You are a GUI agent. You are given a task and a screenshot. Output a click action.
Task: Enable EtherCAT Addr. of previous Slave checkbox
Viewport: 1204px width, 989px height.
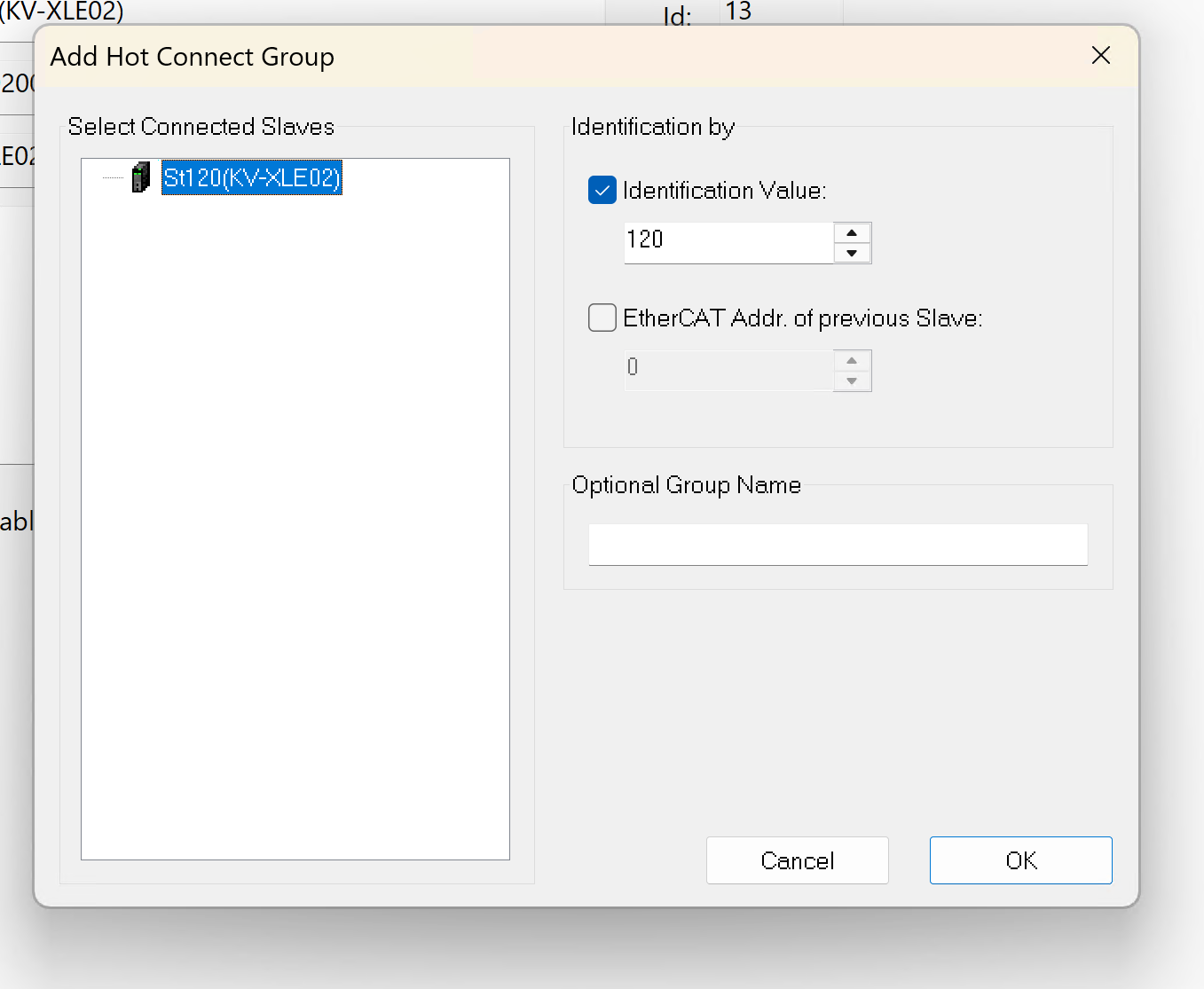[602, 318]
